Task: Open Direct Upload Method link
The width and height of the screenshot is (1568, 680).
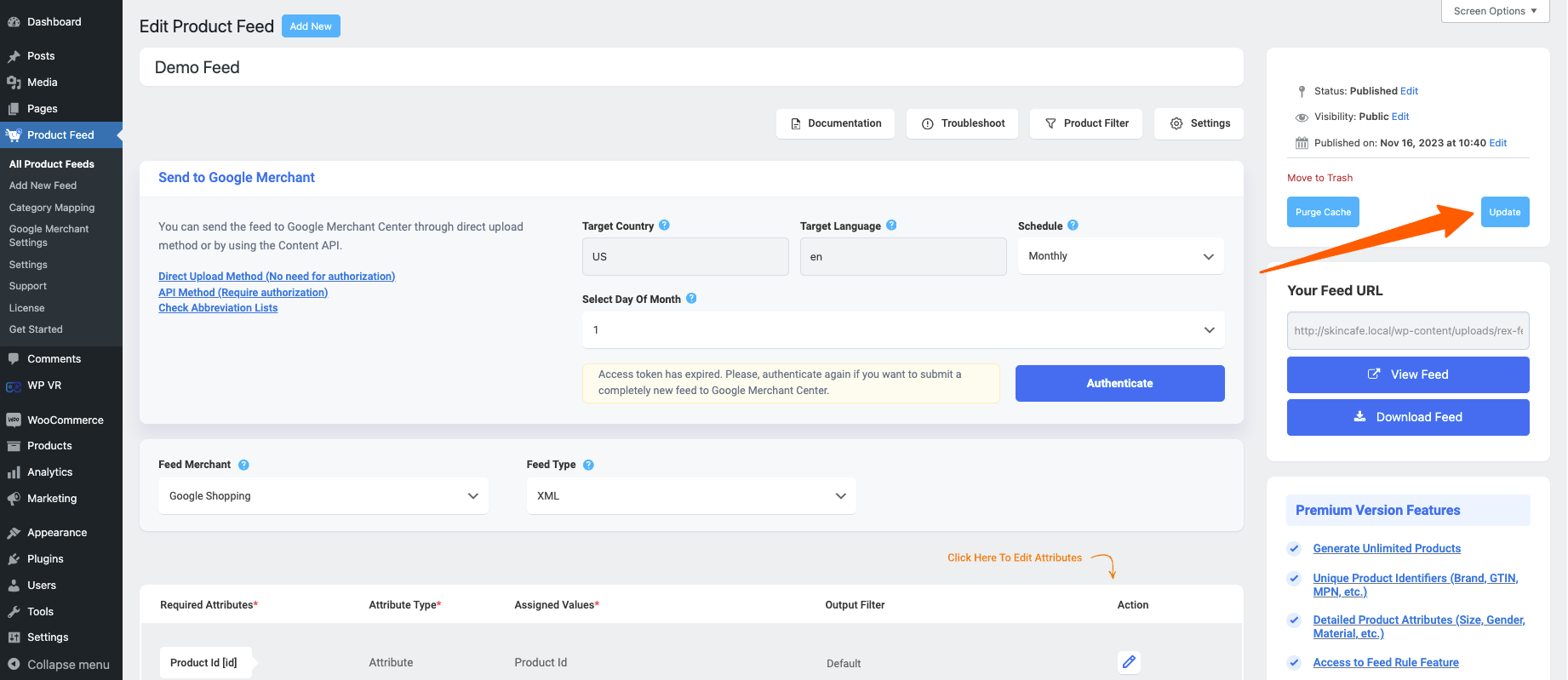Action: [277, 277]
